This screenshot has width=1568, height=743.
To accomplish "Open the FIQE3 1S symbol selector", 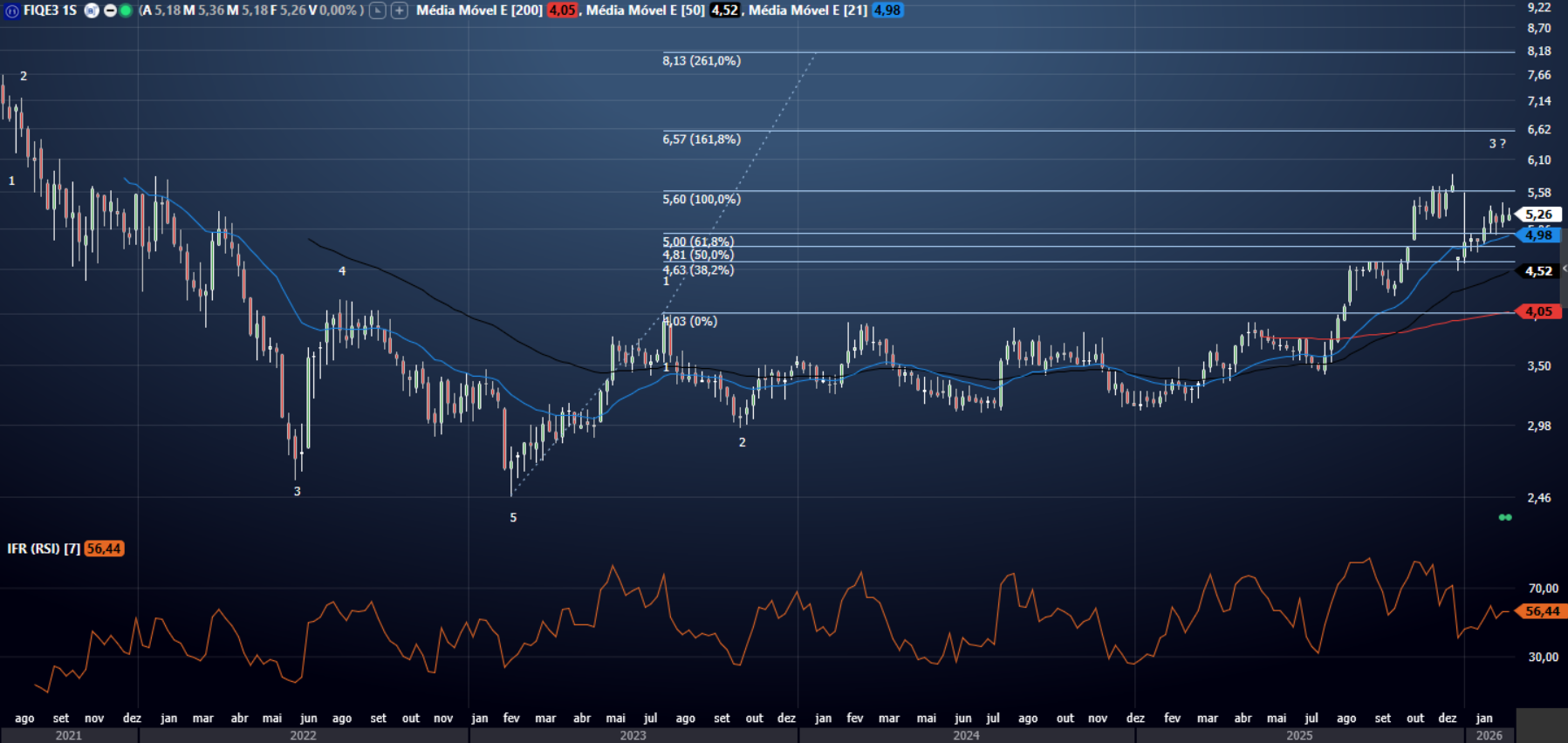I will (x=51, y=10).
